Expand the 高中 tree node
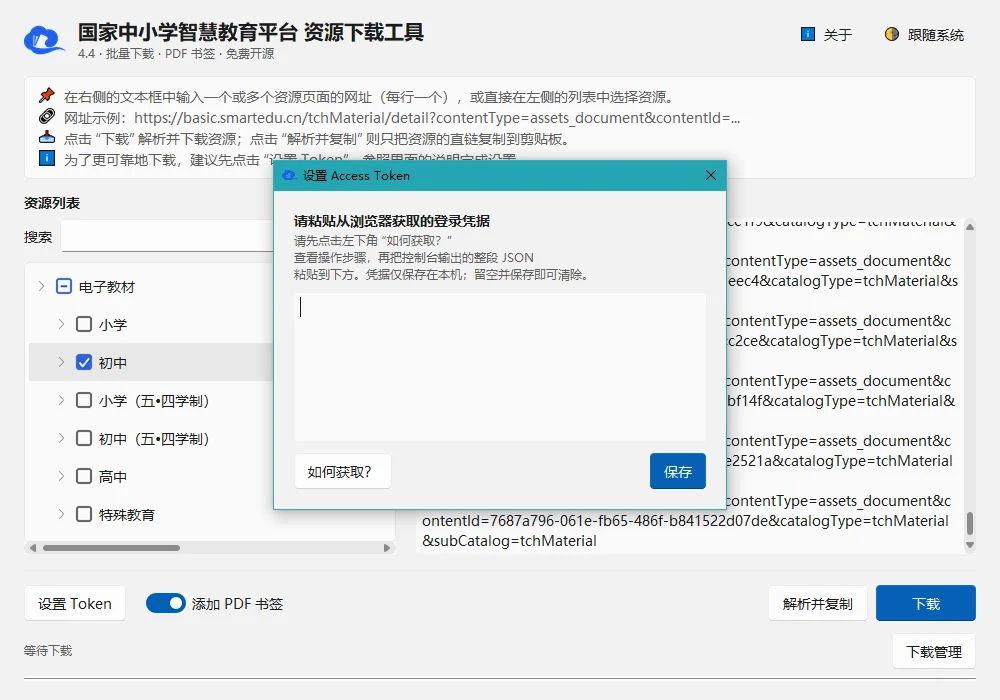This screenshot has width=1000, height=700. [61, 476]
